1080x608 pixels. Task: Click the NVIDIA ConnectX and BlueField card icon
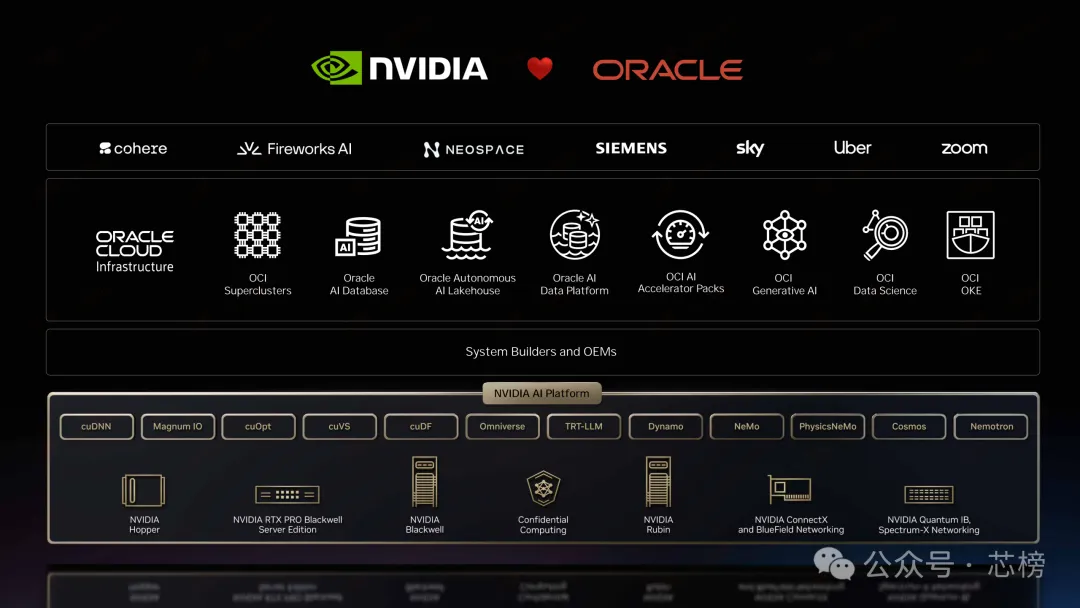click(790, 489)
